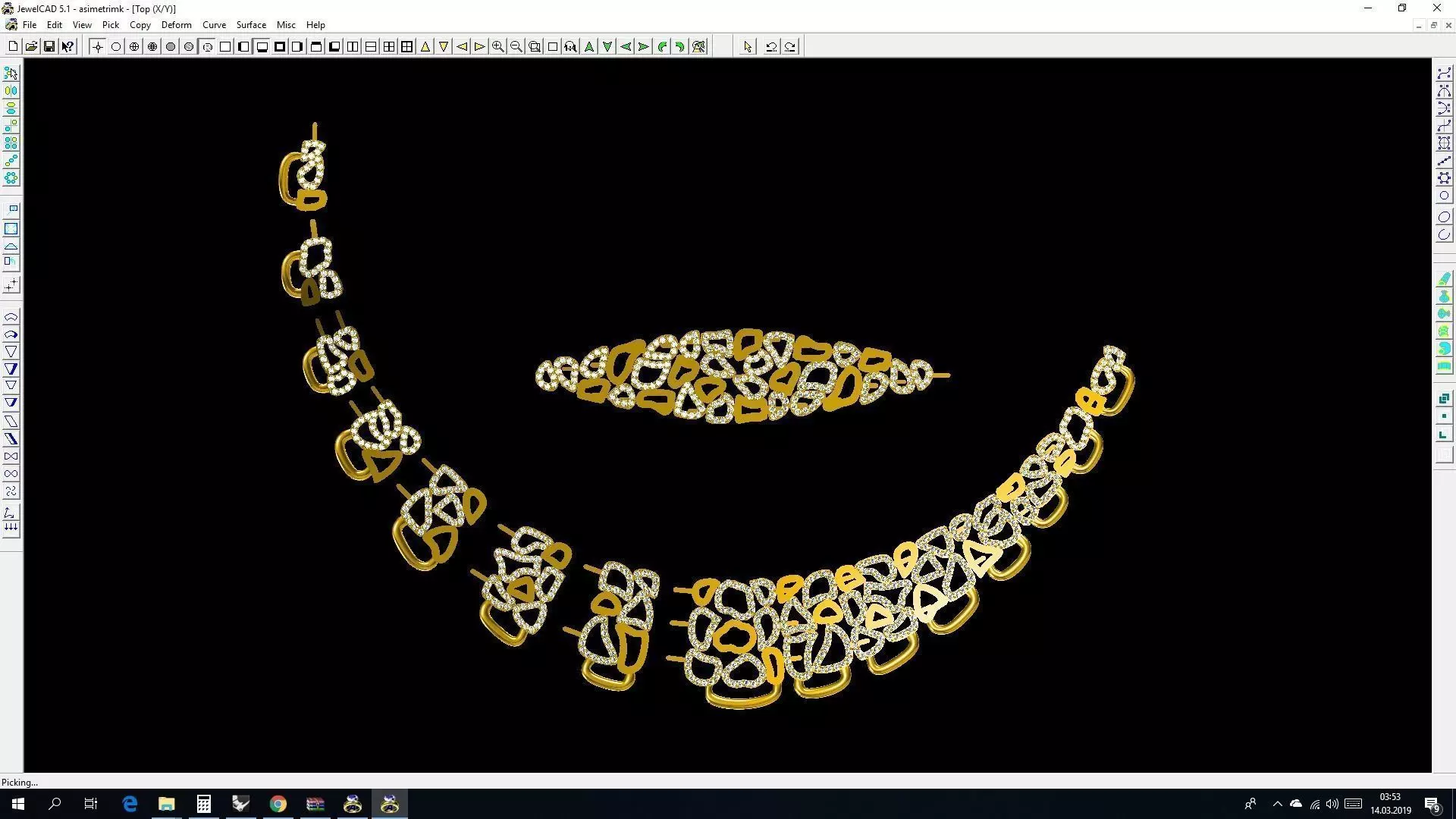The height and width of the screenshot is (819, 1456).
Task: Show hidden system tray icons chevron
Action: 1277,804
